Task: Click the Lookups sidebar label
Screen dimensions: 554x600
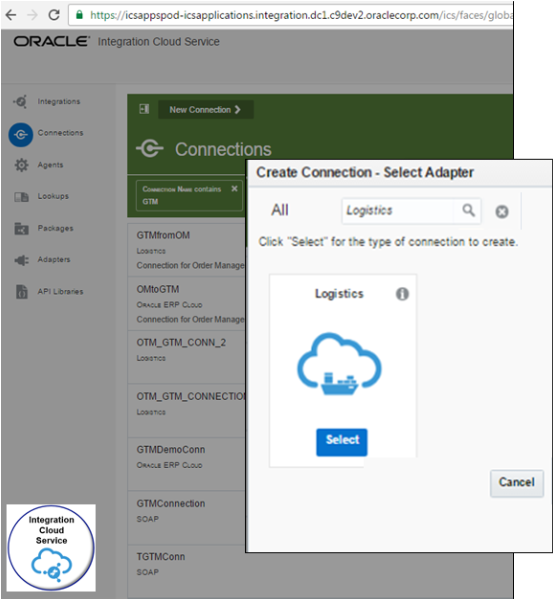Action: point(53,196)
